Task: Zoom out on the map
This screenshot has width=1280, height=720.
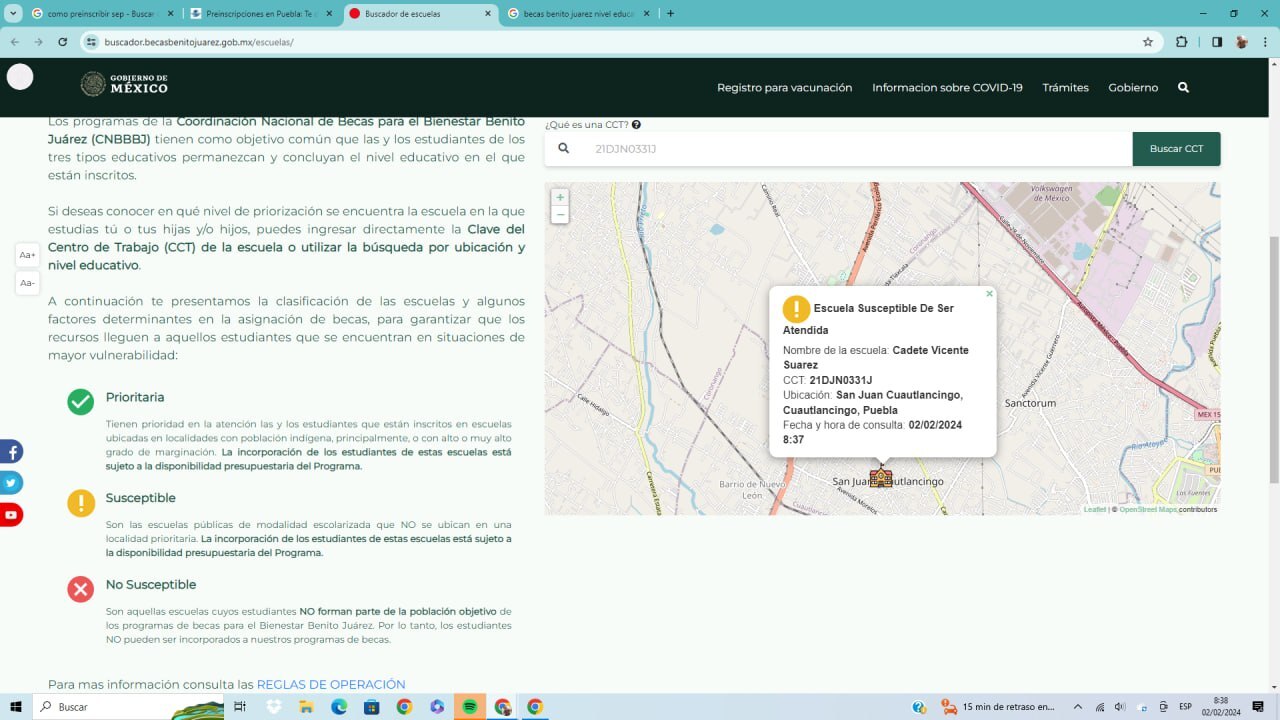Action: (x=560, y=215)
